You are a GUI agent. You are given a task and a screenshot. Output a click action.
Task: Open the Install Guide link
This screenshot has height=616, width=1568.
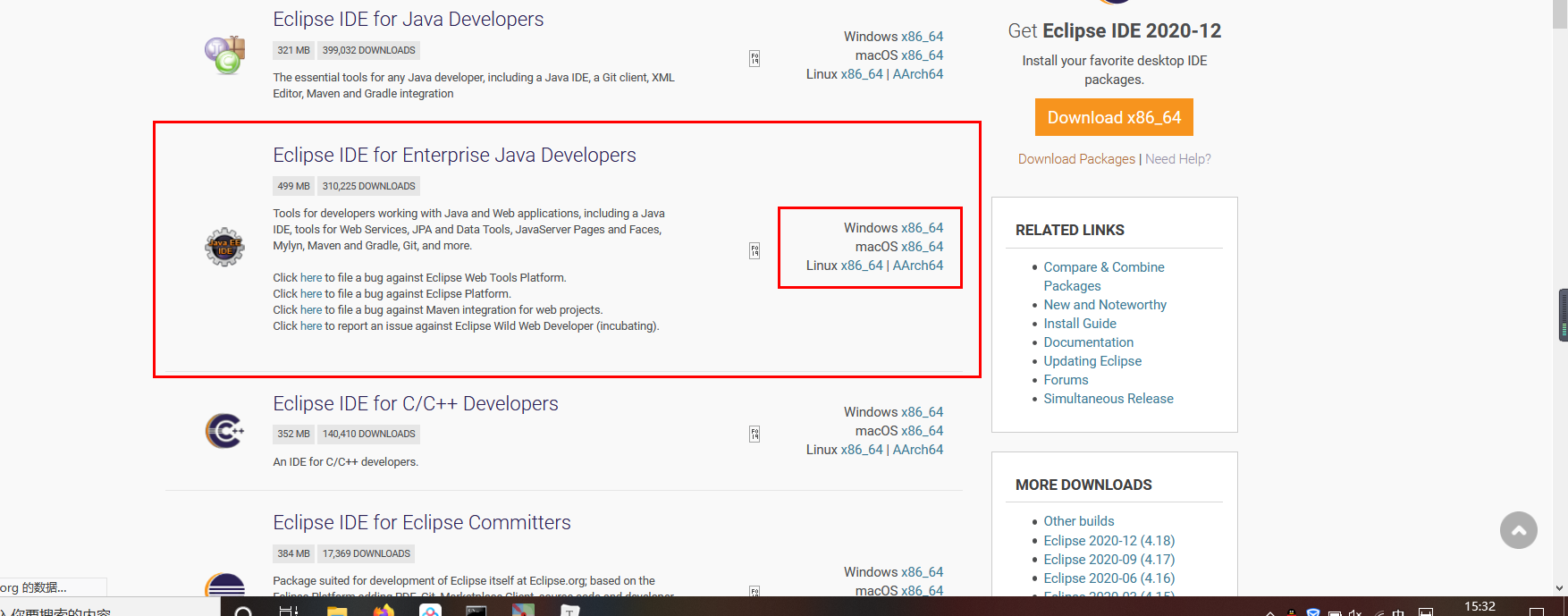pyautogui.click(x=1080, y=324)
